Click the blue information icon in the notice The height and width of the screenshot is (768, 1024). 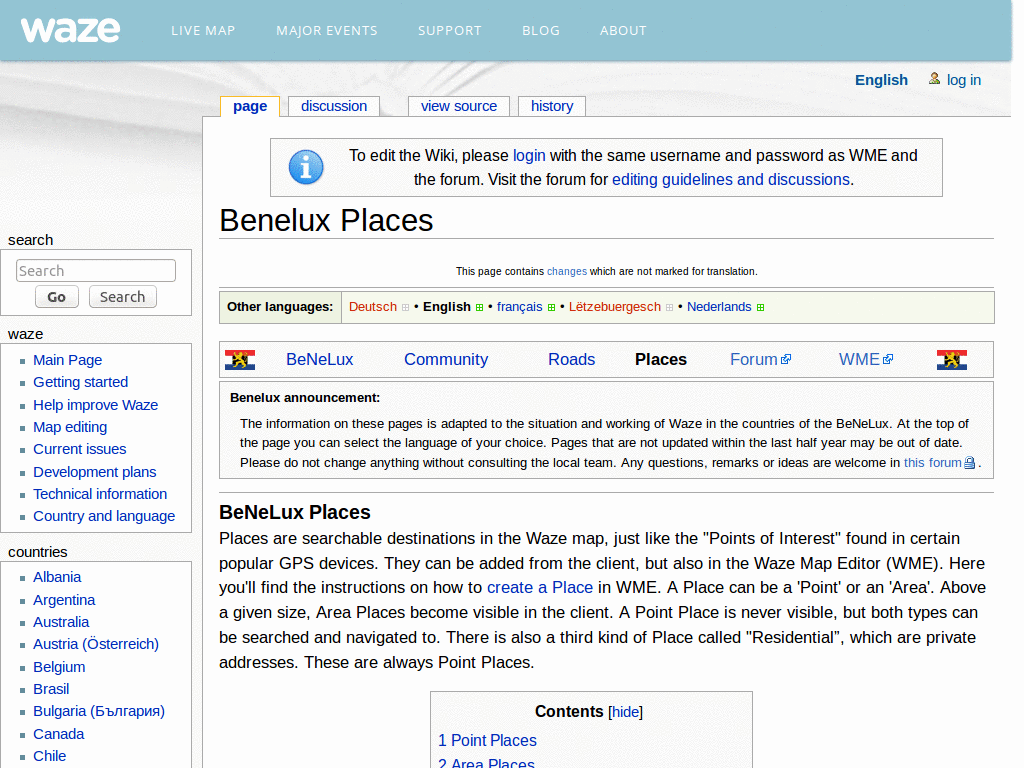point(306,167)
